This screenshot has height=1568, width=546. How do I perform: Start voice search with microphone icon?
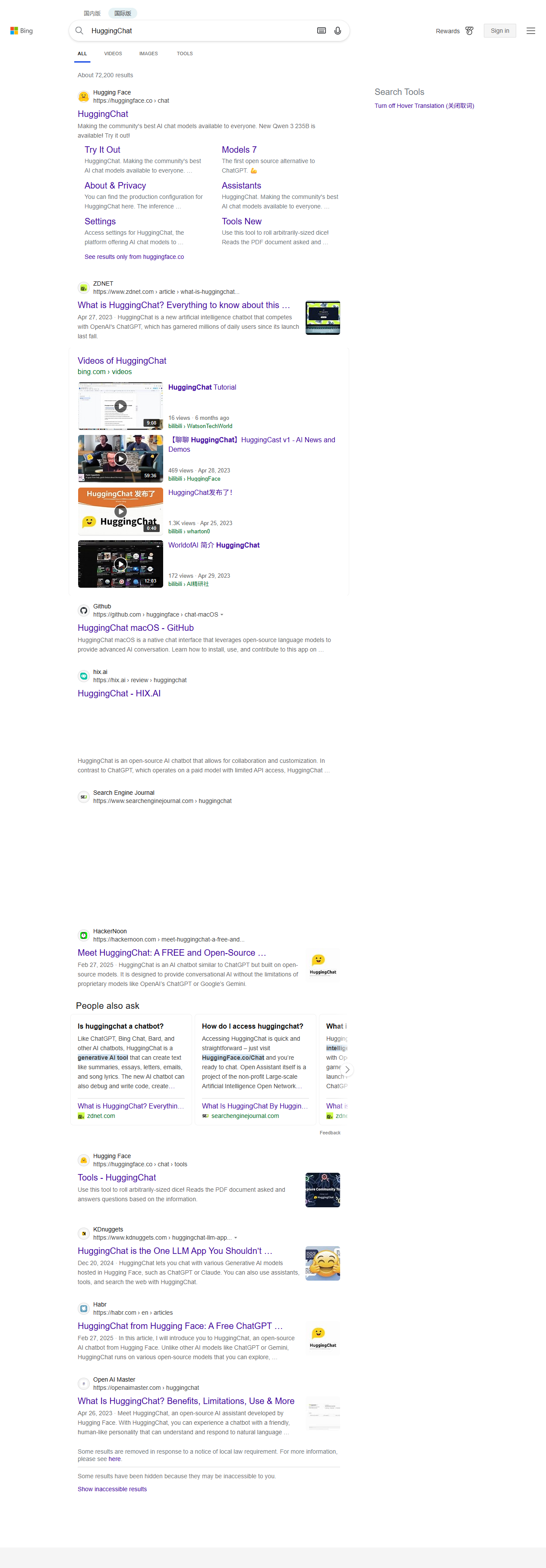338,31
